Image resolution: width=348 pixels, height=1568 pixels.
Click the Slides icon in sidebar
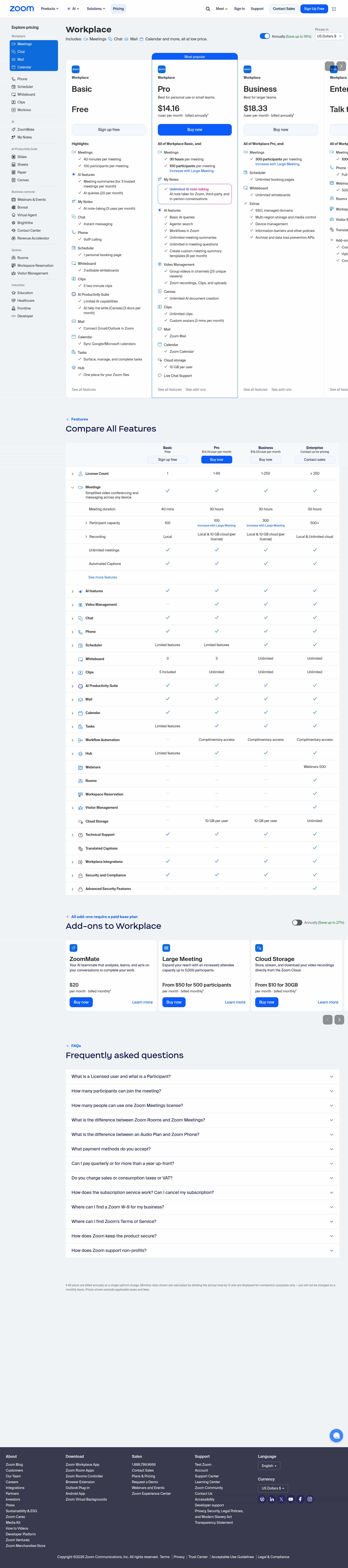(13, 157)
